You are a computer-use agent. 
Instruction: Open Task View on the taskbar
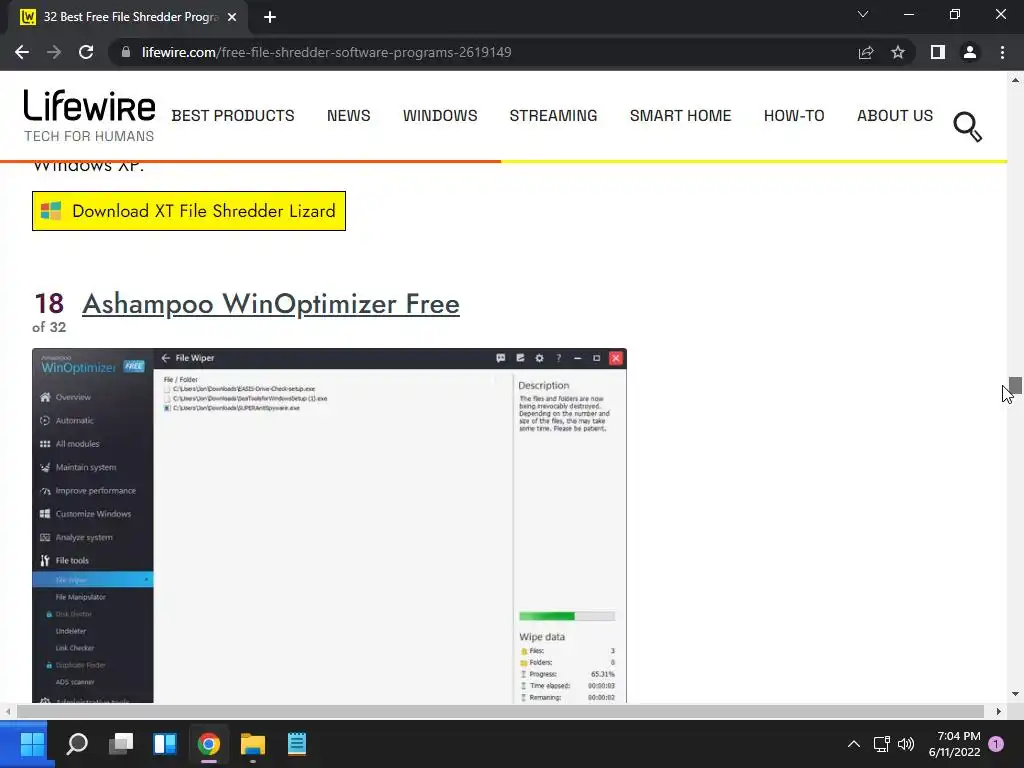click(x=121, y=744)
